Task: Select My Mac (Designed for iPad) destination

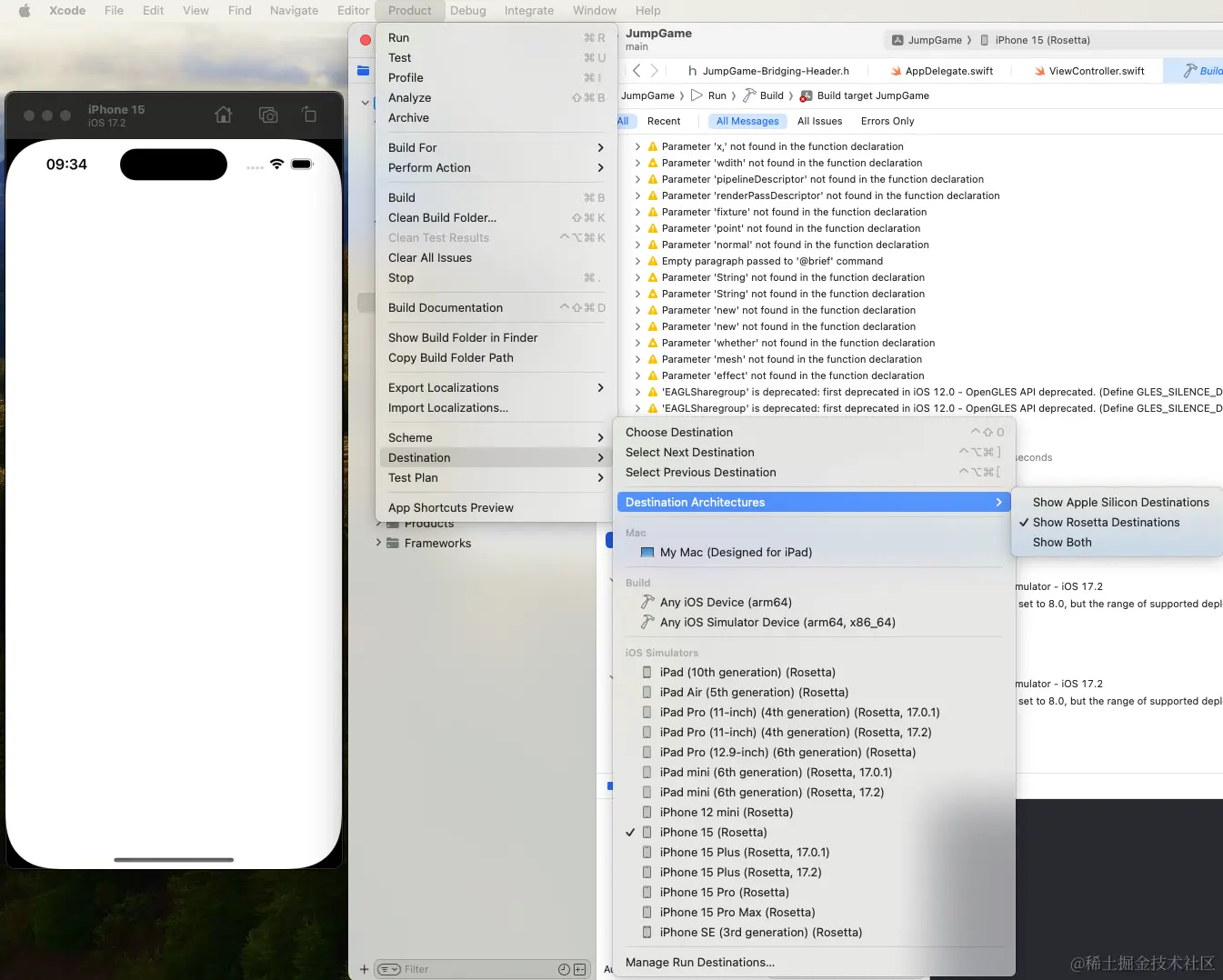Action: (x=814, y=553)
